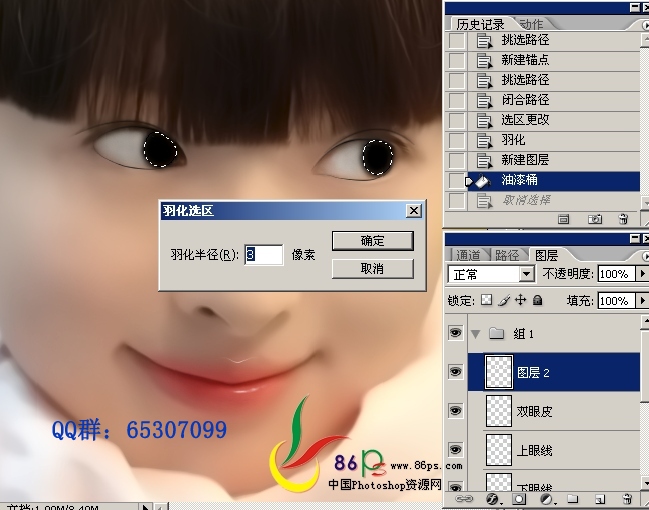
Task: Add a layer mask to 图层 2
Action: (x=519, y=499)
